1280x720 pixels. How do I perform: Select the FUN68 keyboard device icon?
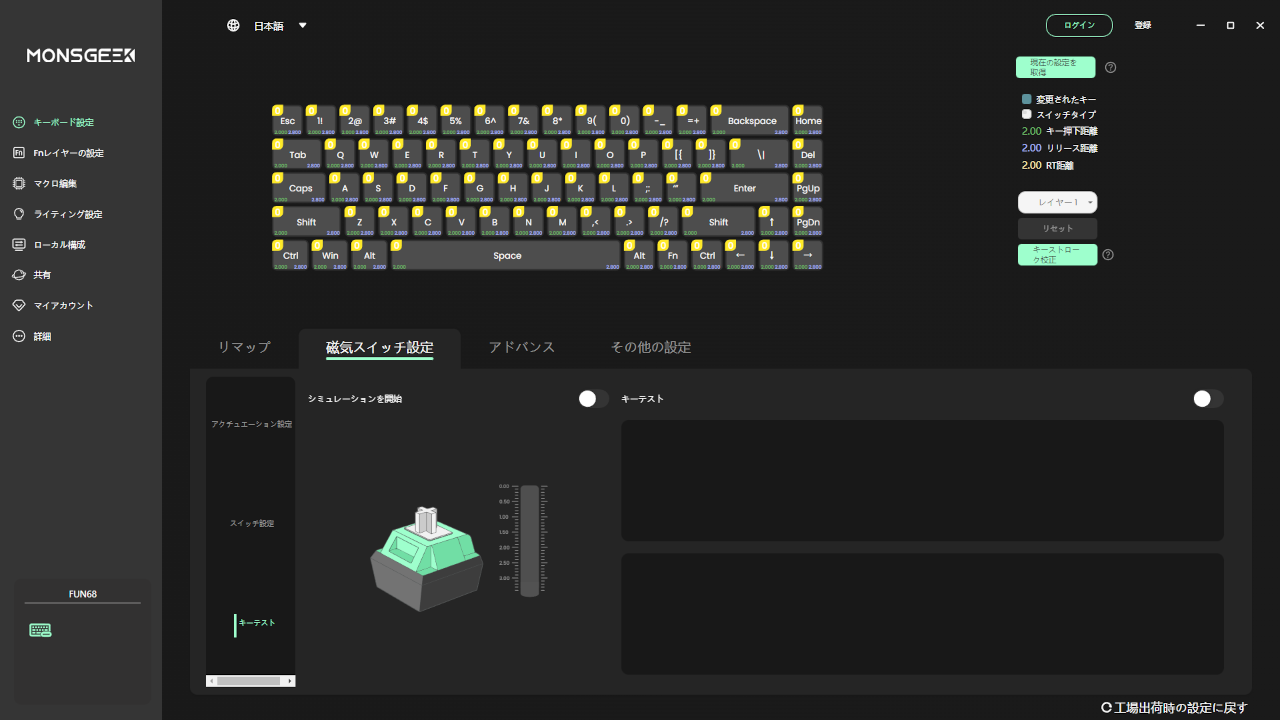point(40,630)
